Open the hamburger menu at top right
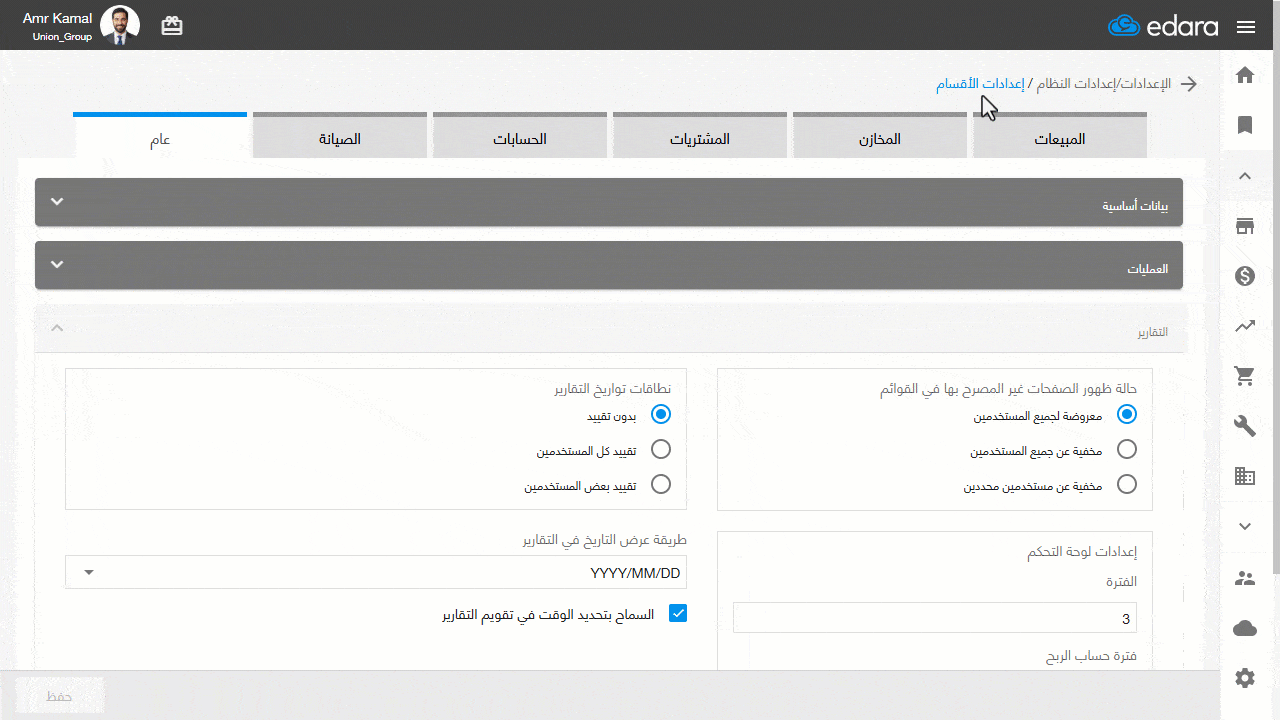1280x720 pixels. (x=1246, y=27)
